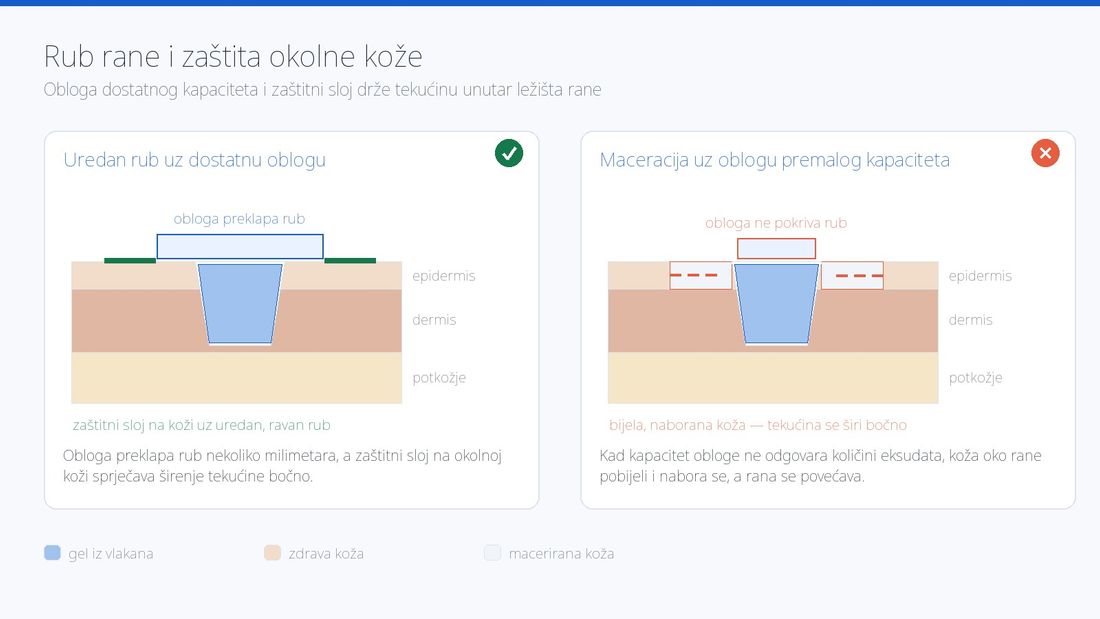
Task: Click the red X cross icon
Action: coord(1045,153)
